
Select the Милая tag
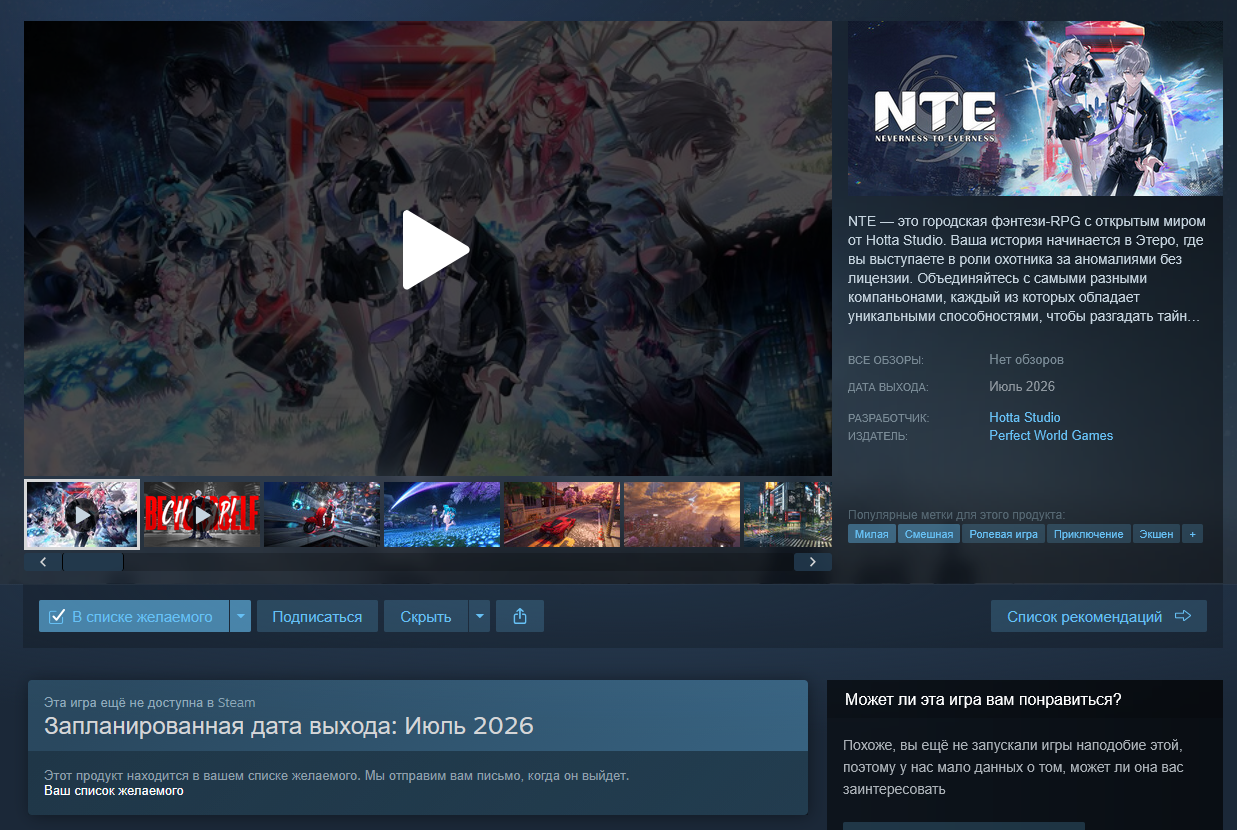[x=871, y=534]
